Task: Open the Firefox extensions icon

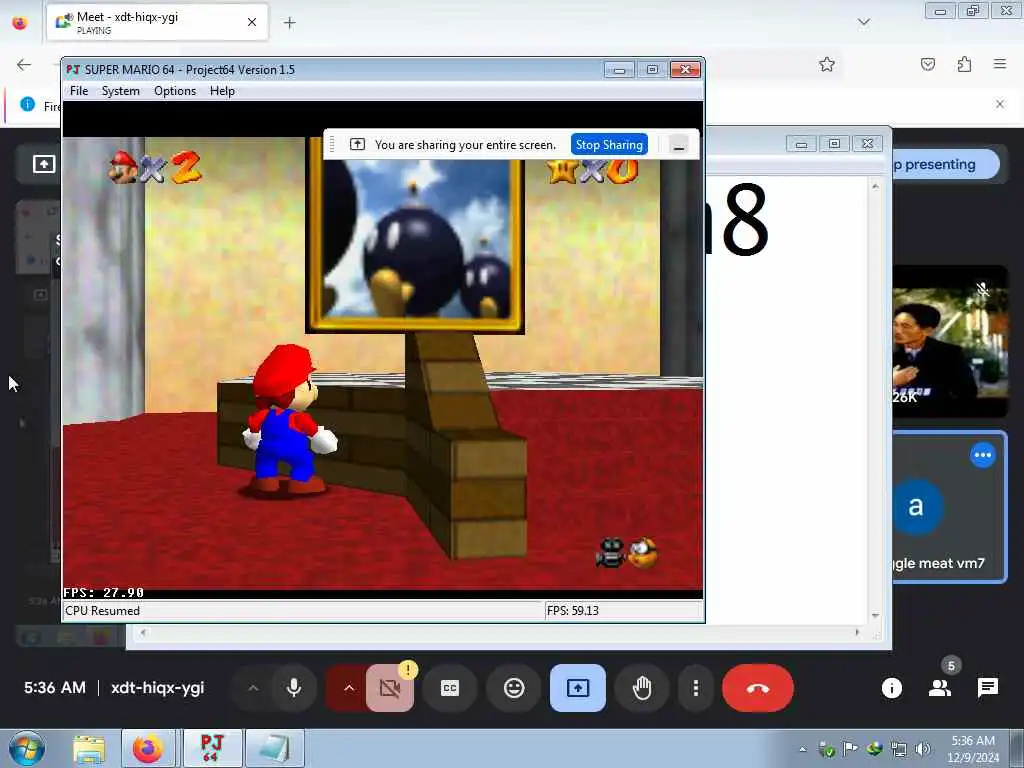Action: click(964, 64)
